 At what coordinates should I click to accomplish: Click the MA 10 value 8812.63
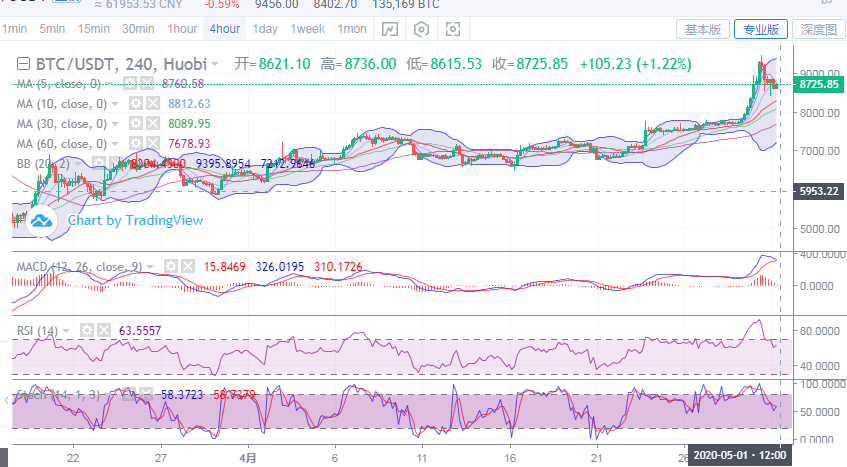[x=189, y=104]
